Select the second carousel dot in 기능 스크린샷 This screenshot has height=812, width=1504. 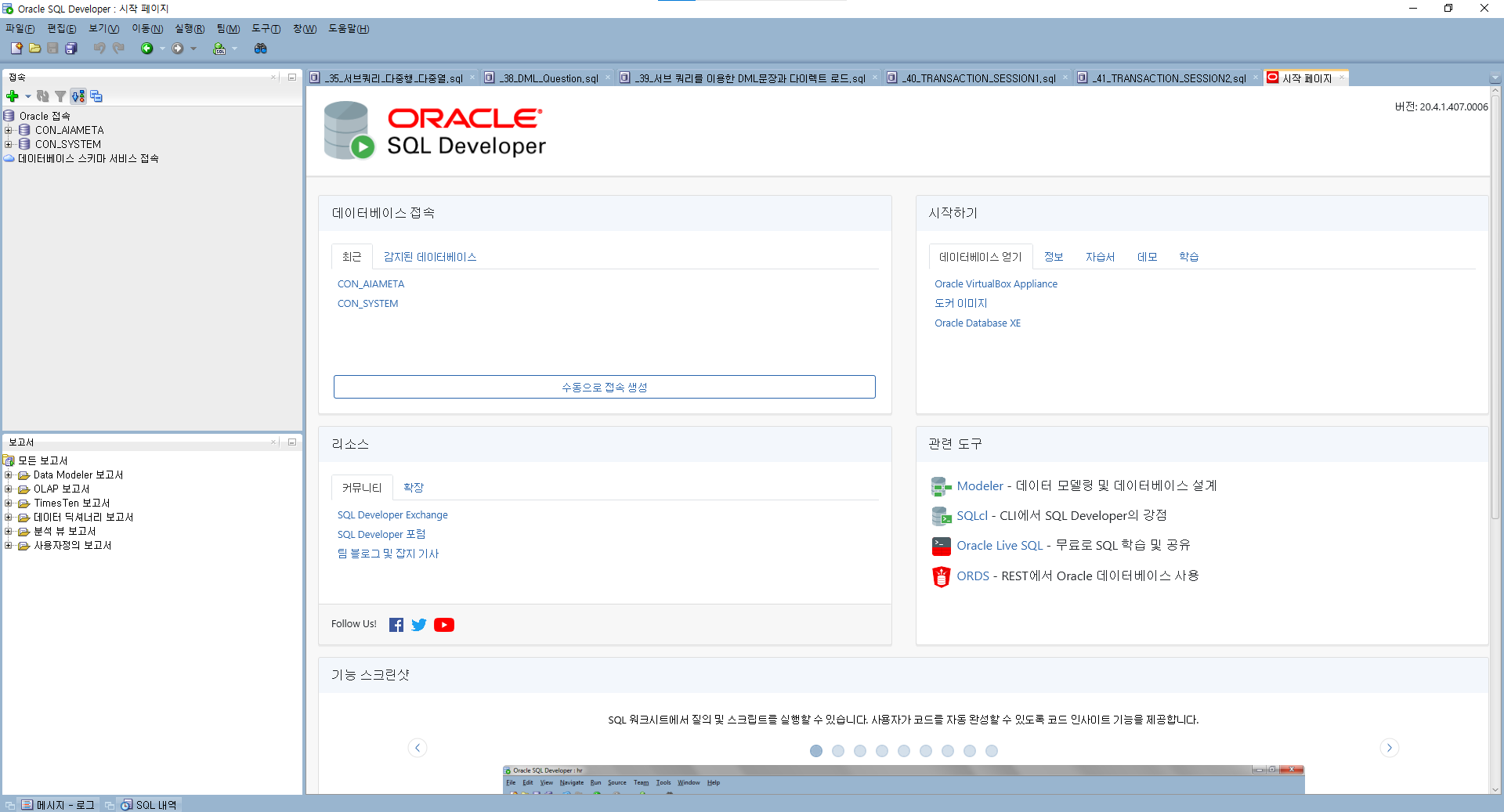tap(838, 751)
